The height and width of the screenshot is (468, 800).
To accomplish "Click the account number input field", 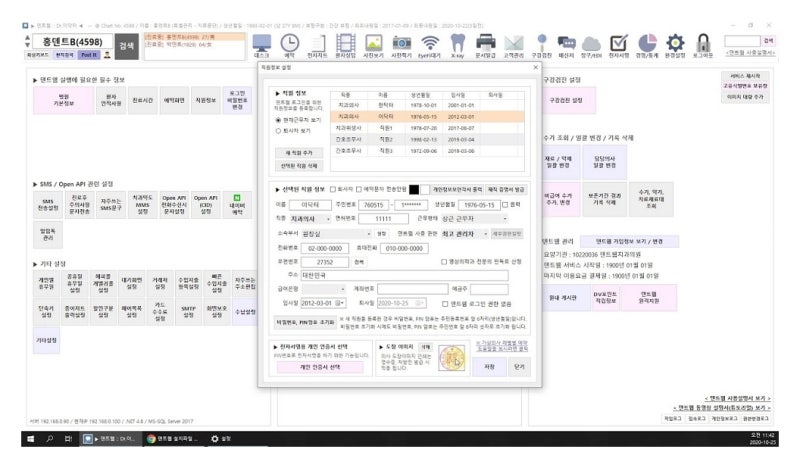I will pos(413,289).
